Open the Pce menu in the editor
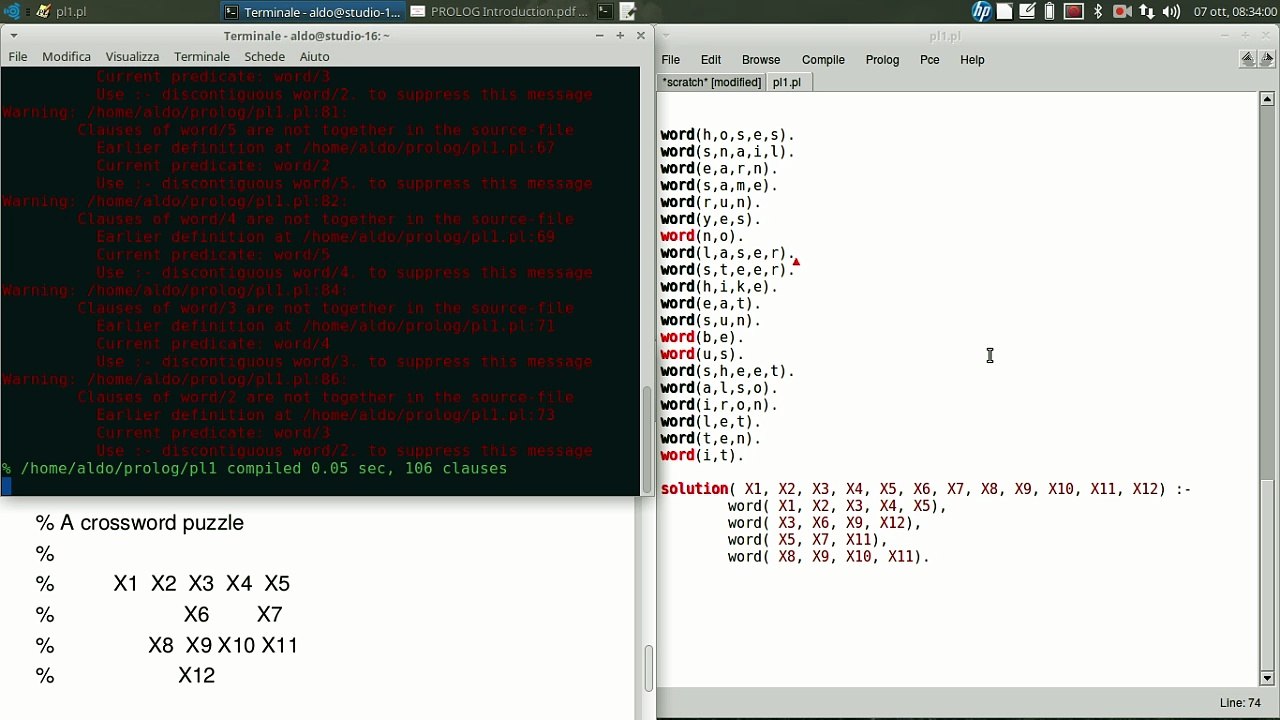This screenshot has height=720, width=1280. tap(929, 60)
